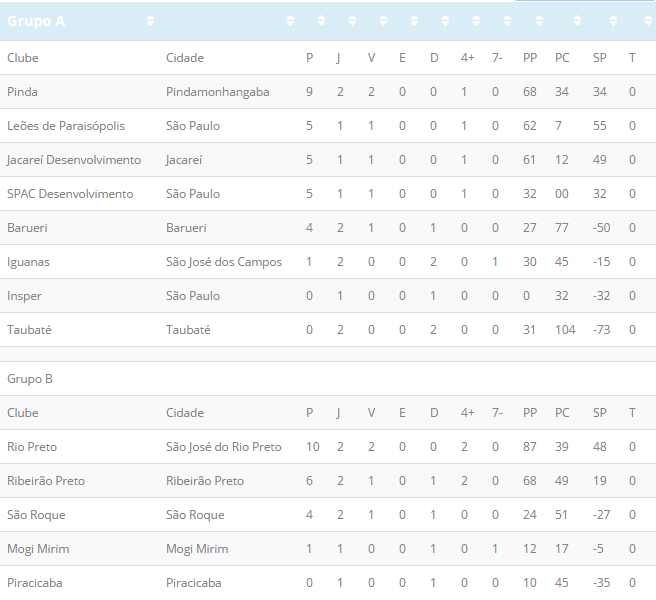
Task: Click sort arrows above 4+ column
Action: click(476, 21)
